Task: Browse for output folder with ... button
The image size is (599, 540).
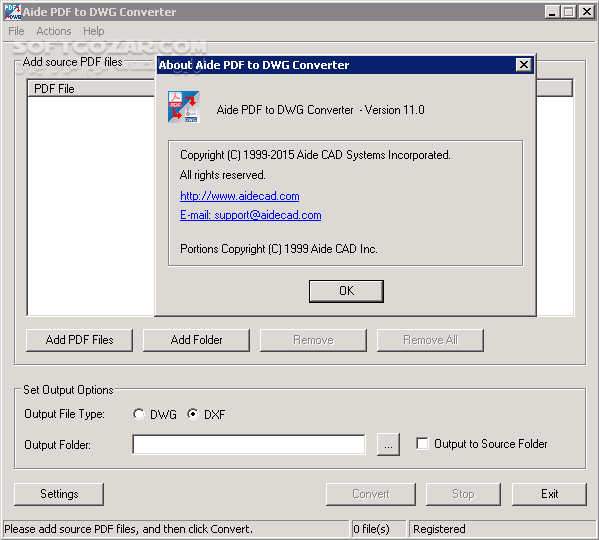Action: tap(388, 445)
